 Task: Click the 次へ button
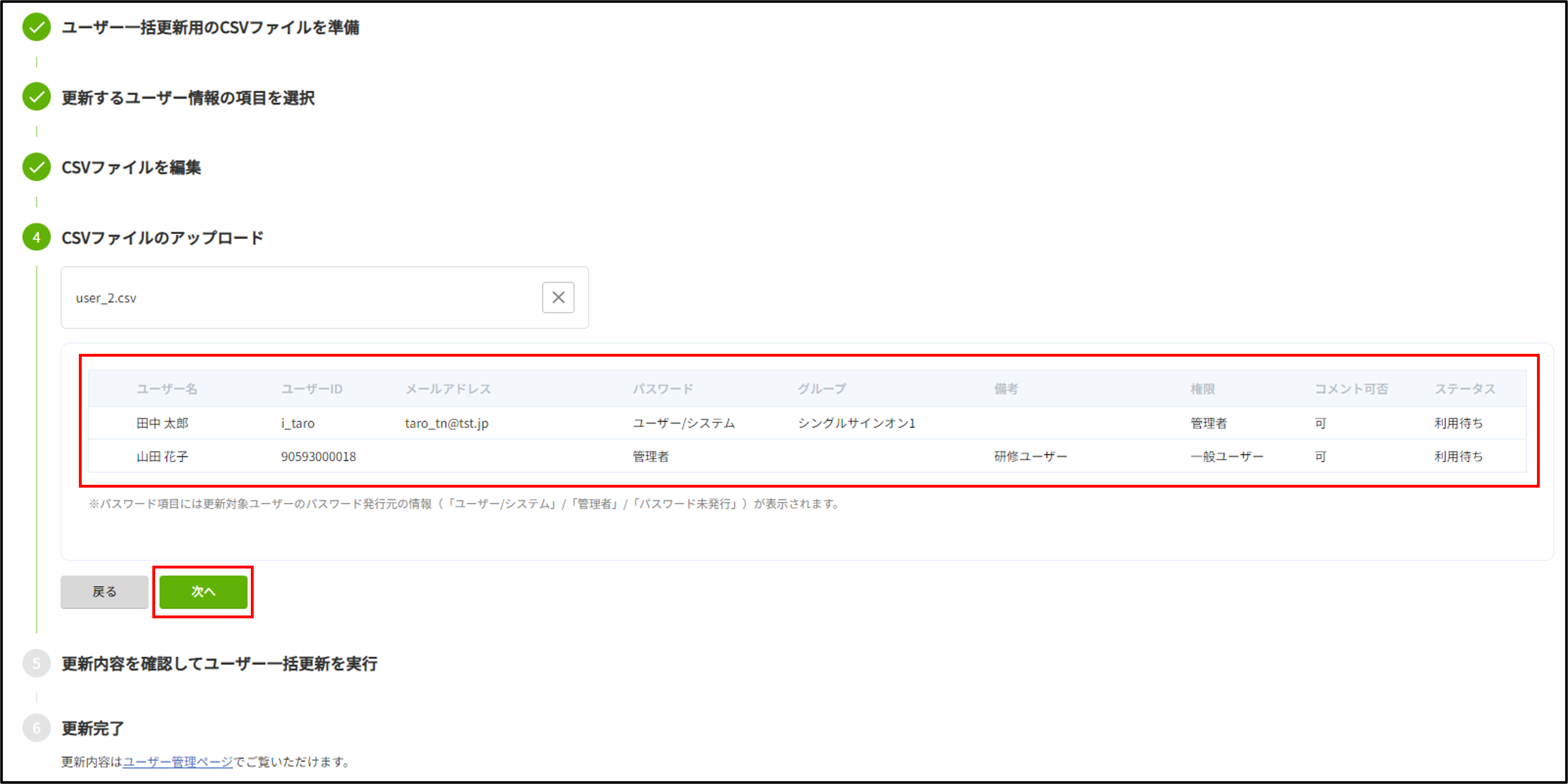click(x=203, y=592)
